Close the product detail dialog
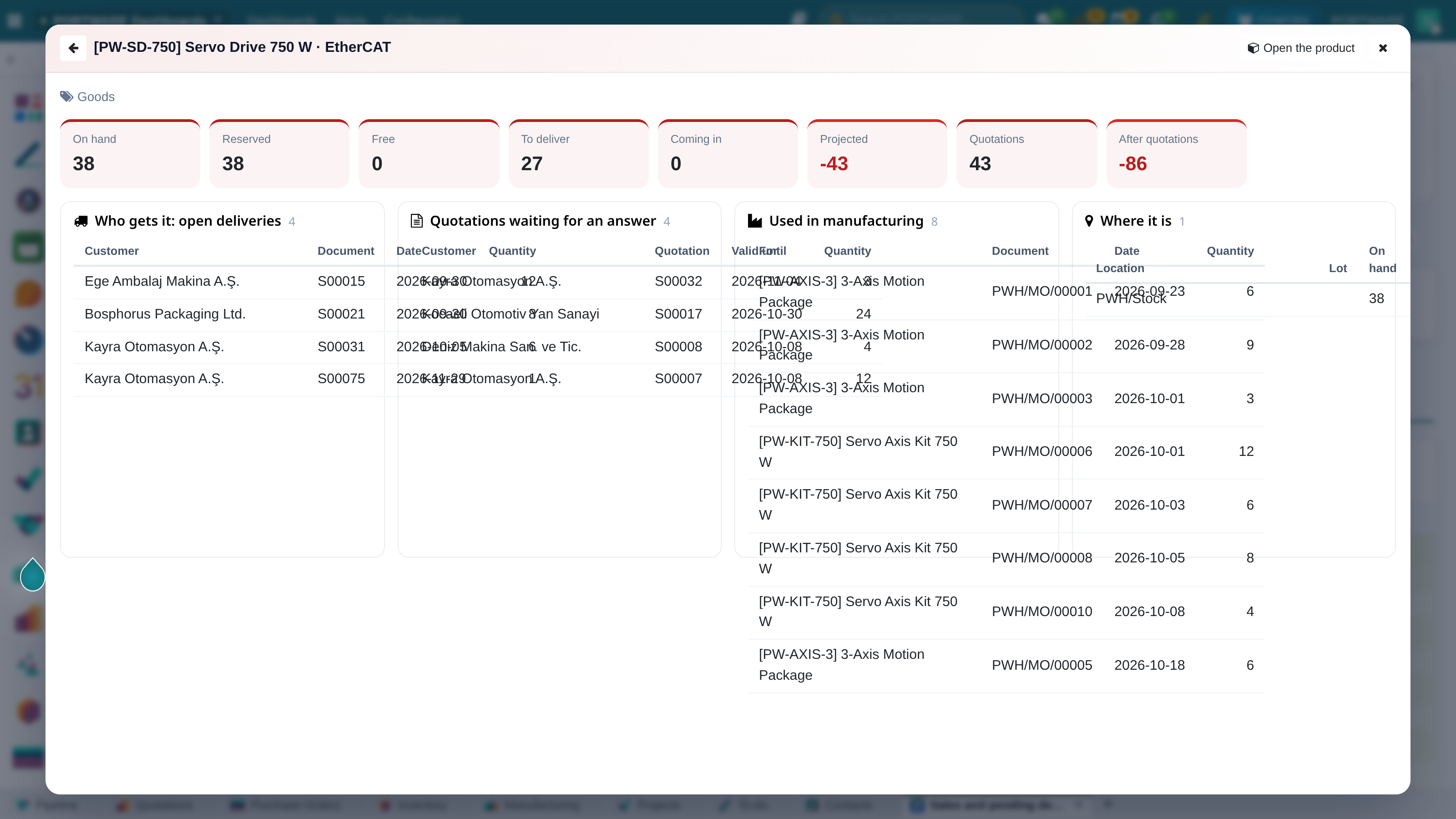This screenshot has height=819, width=1456. pyautogui.click(x=1383, y=48)
